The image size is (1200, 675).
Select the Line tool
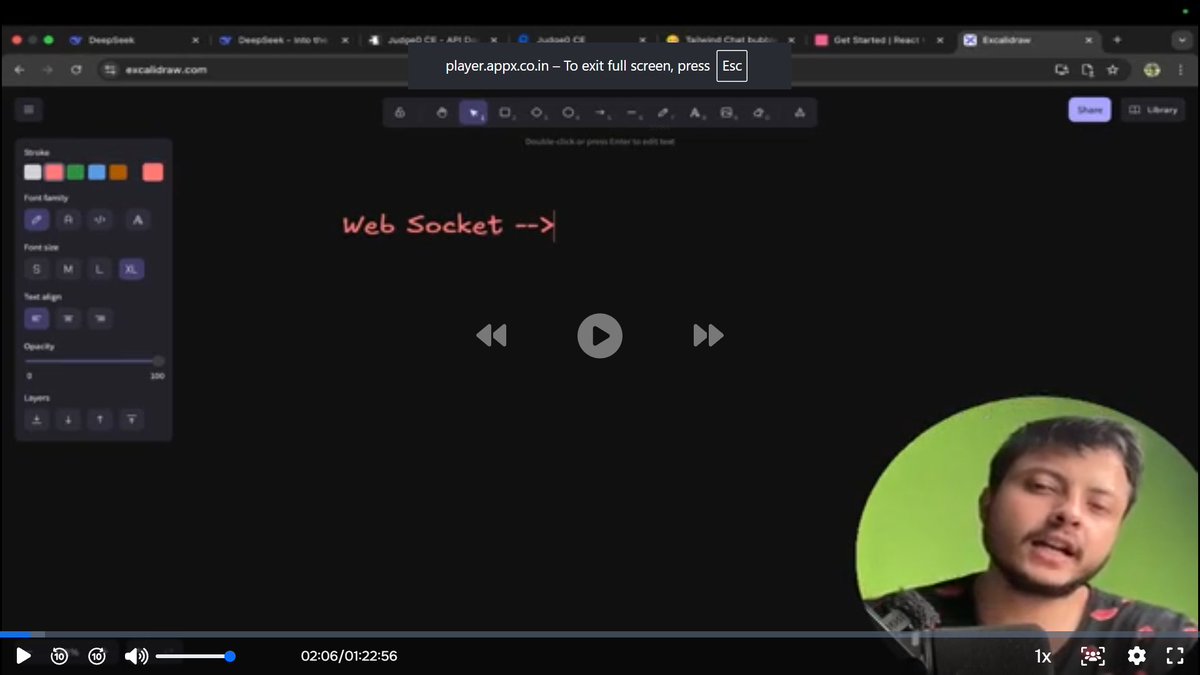point(632,112)
